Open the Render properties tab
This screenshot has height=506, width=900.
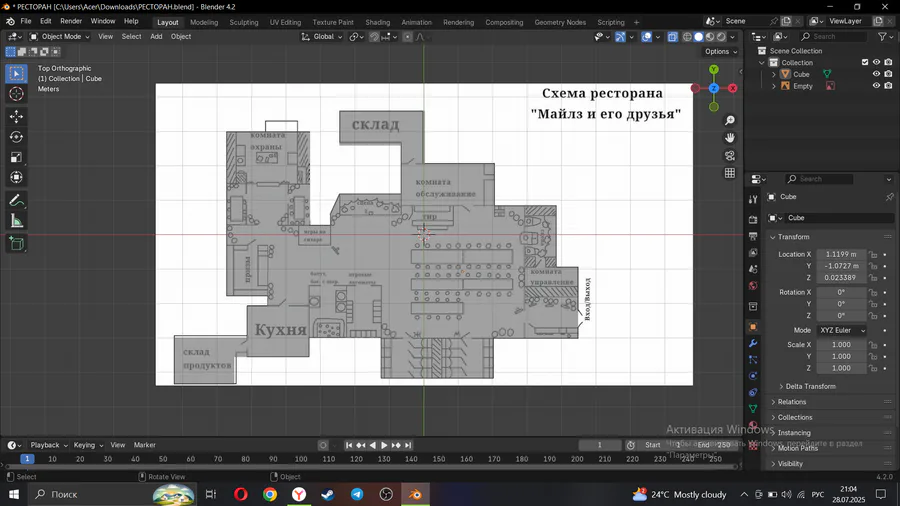(753, 220)
